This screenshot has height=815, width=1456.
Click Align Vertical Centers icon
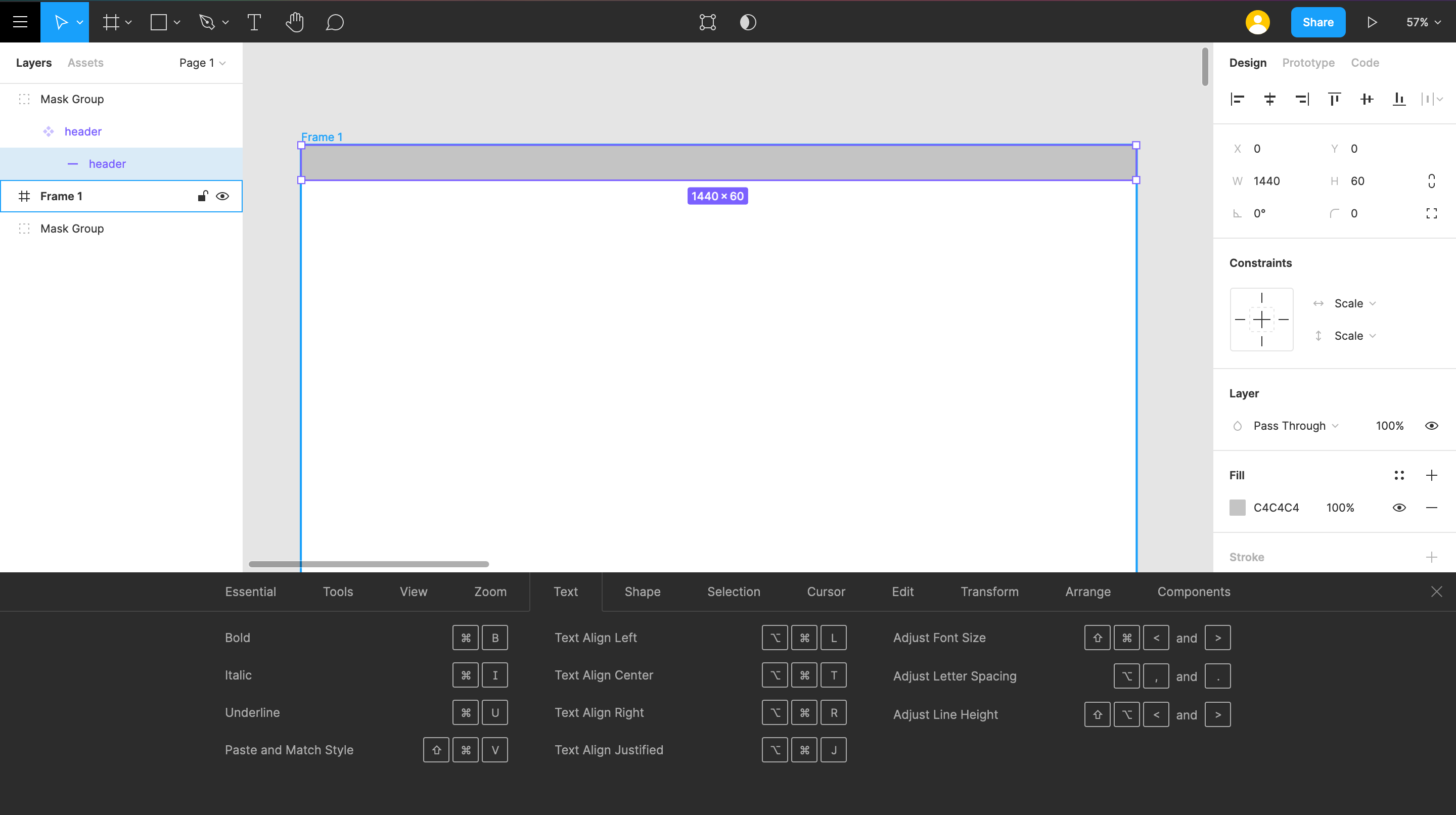click(1367, 99)
